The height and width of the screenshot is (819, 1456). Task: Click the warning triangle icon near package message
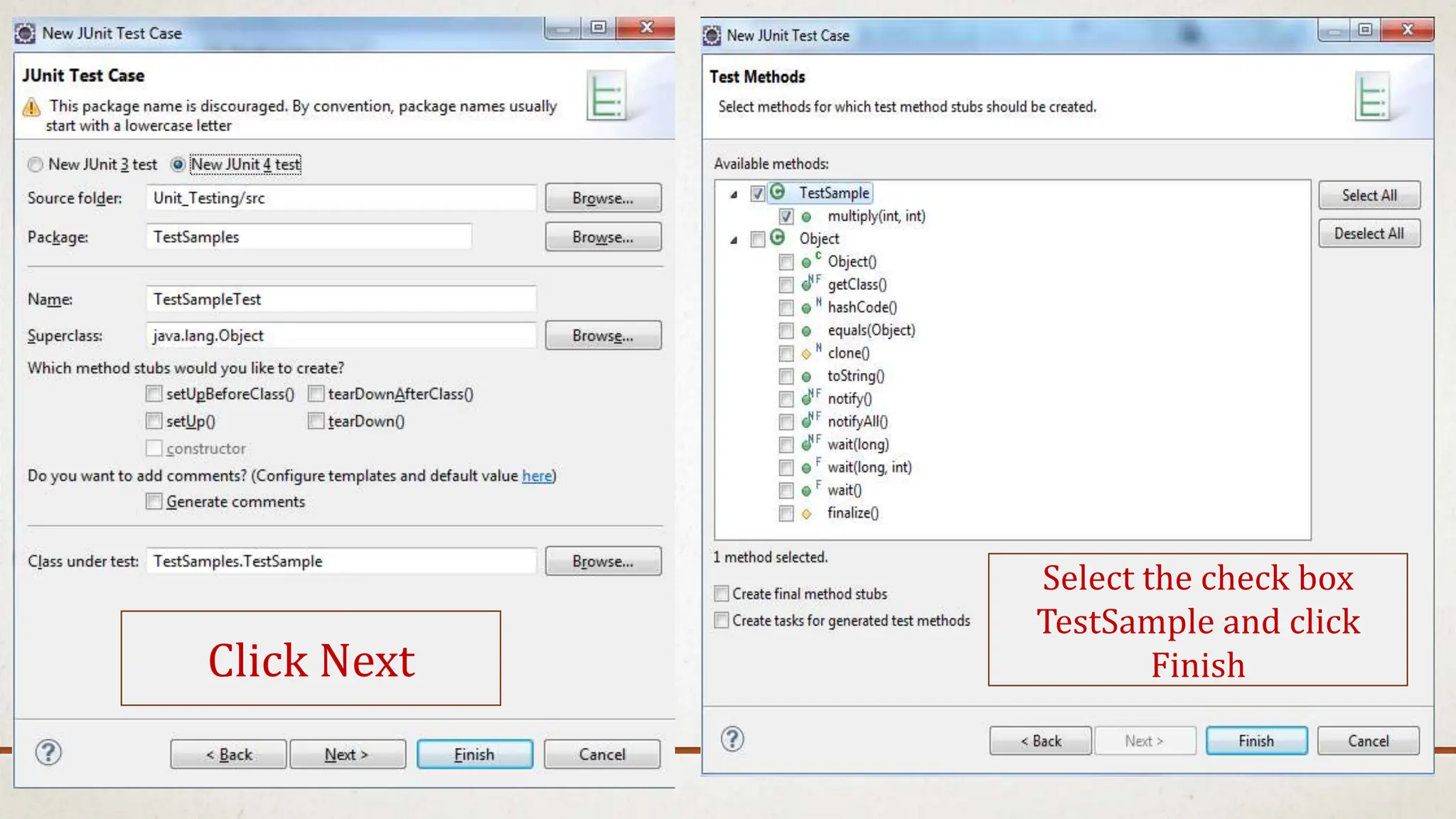pos(31,107)
